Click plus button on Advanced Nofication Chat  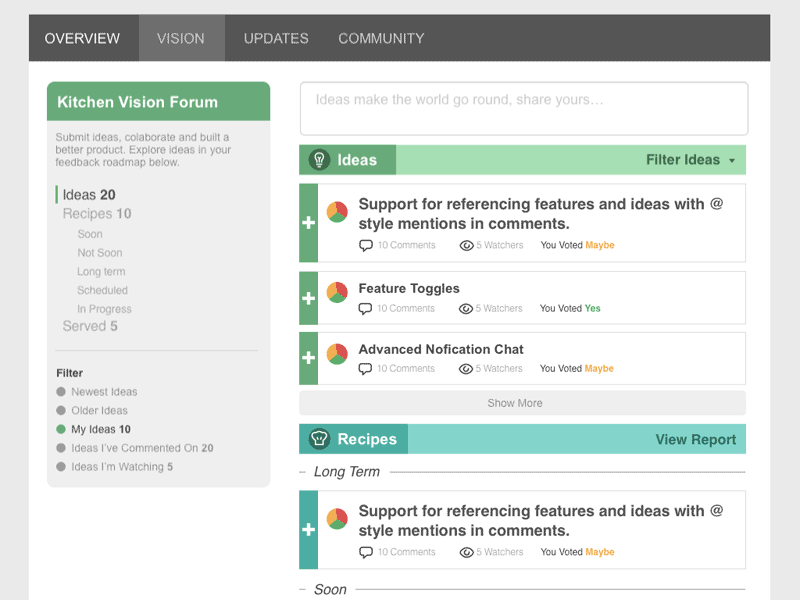[309, 358]
